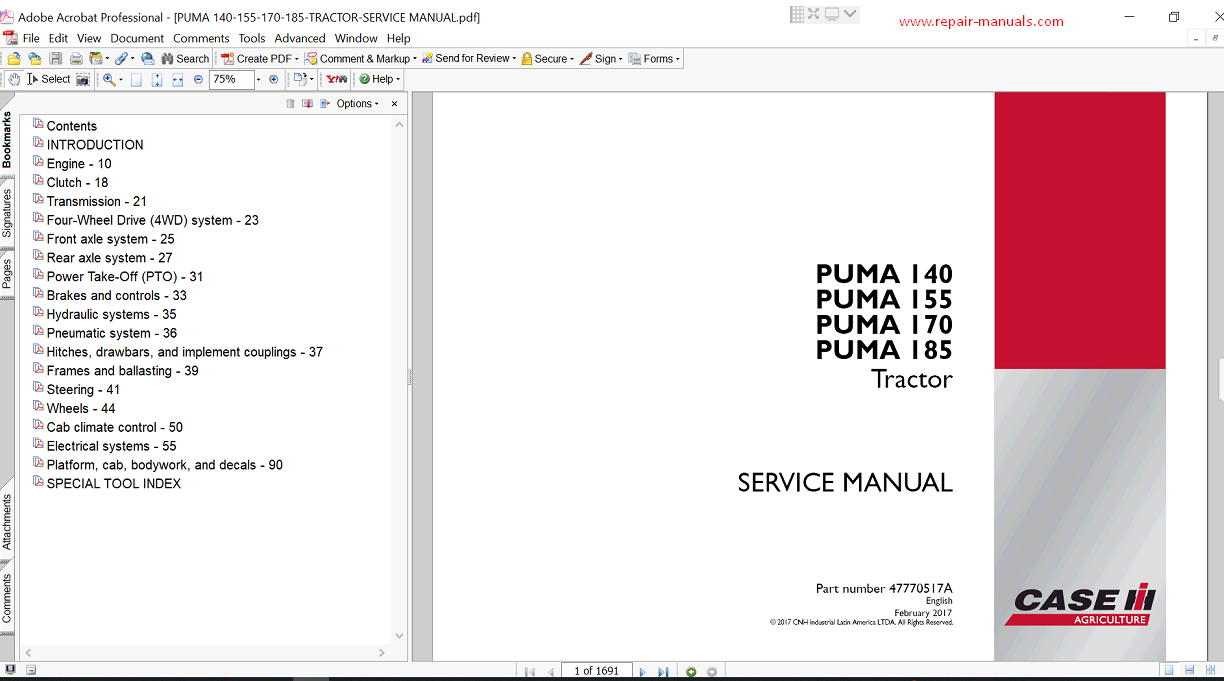This screenshot has height=681, width=1224.
Task: Toggle continuous facing pages layout
Action: [x=1210, y=670]
